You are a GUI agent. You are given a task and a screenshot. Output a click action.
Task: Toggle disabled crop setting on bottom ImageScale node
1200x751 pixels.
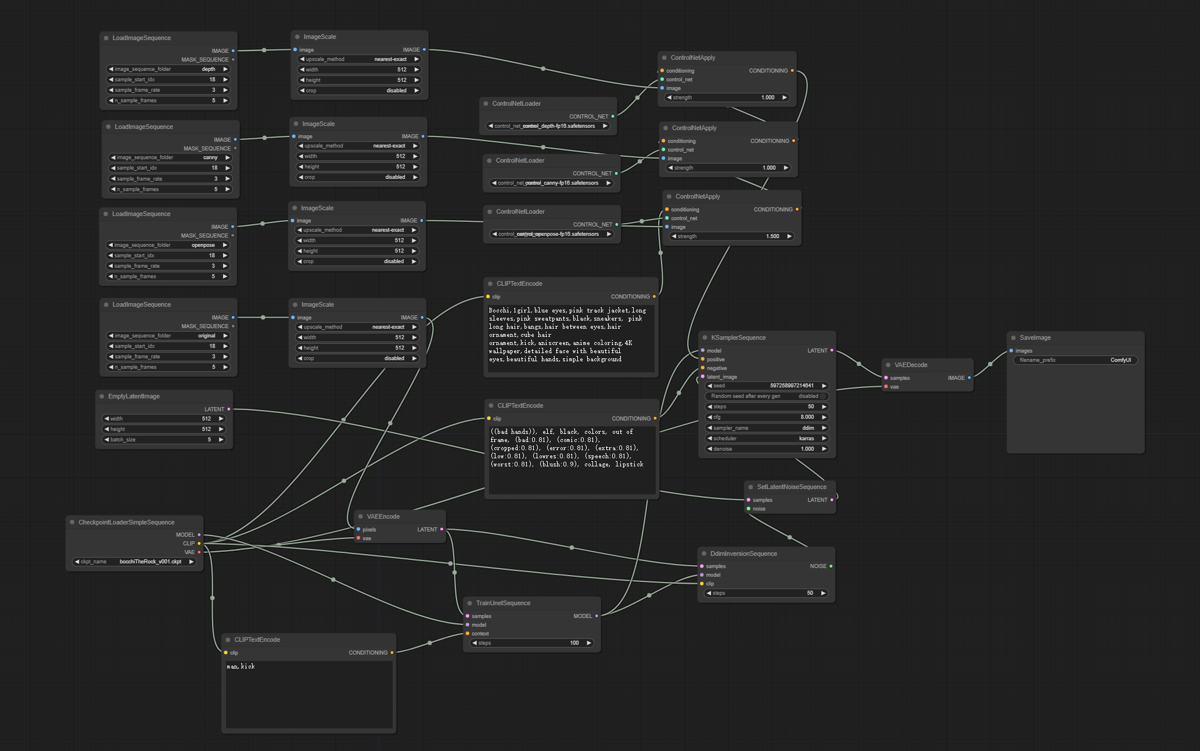[358, 358]
